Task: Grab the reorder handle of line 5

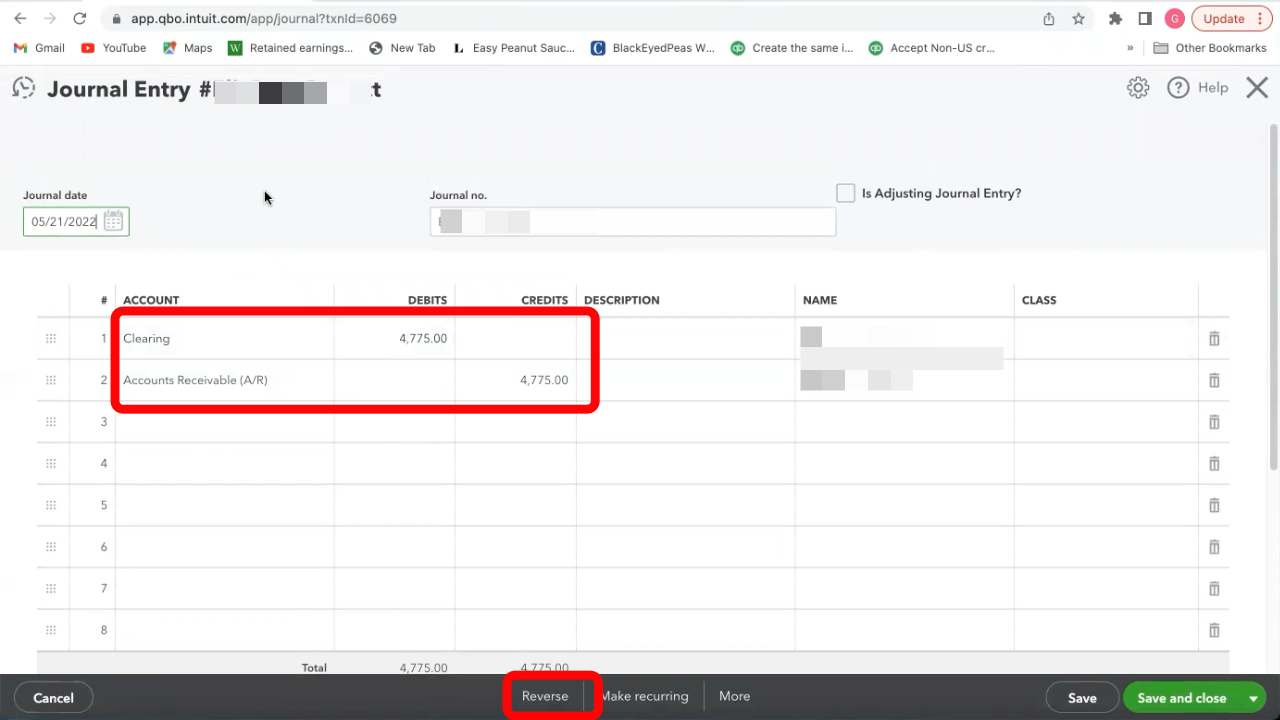Action: point(51,505)
